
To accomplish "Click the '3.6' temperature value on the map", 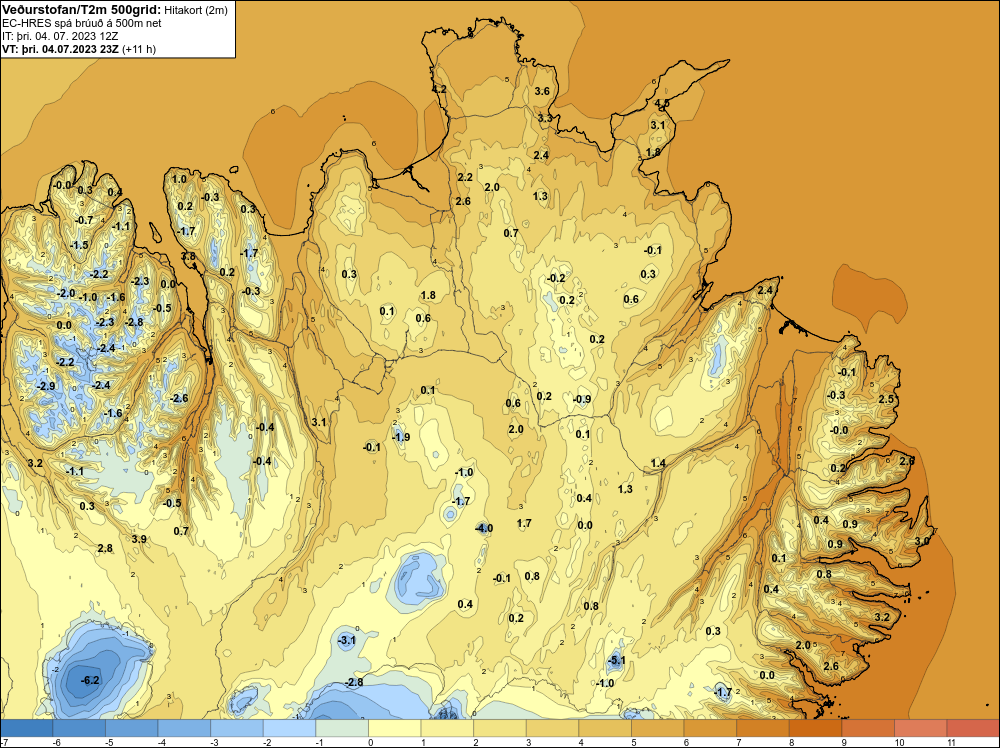I will [x=542, y=91].
